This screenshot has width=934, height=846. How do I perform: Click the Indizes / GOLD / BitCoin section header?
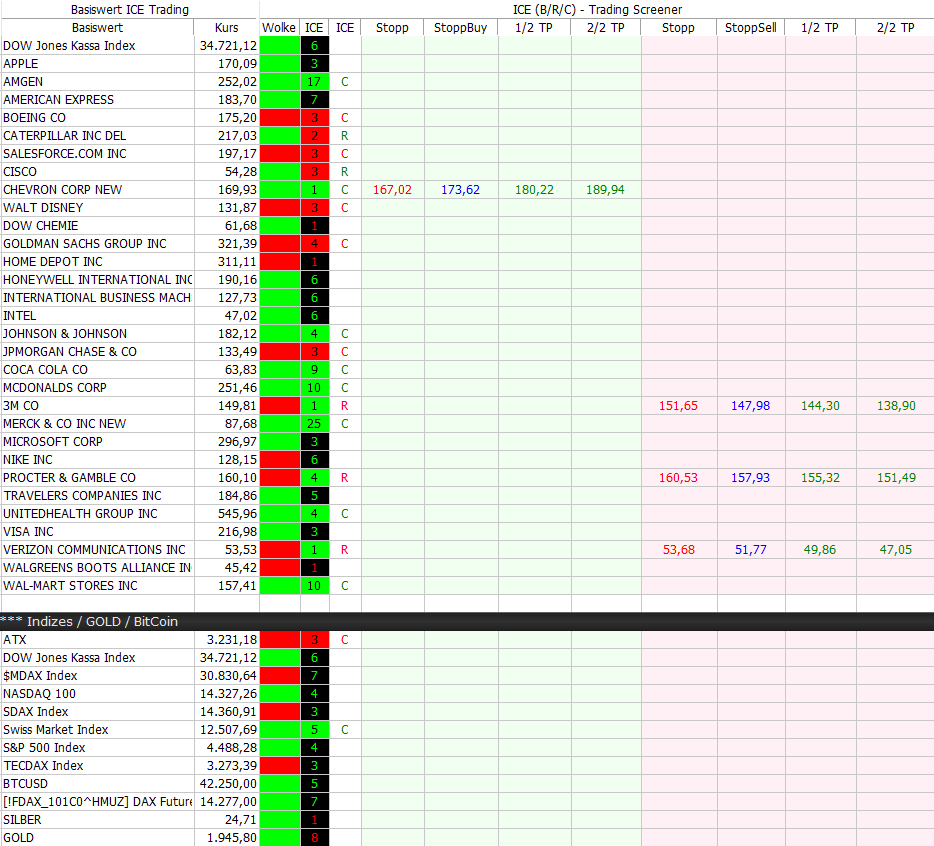click(x=467, y=621)
